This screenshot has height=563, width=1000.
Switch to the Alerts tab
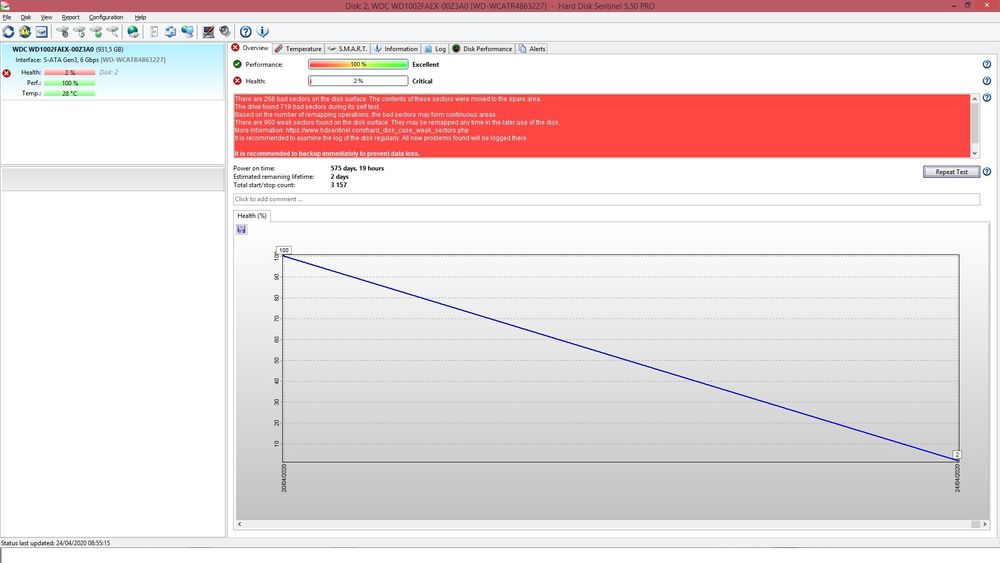click(532, 48)
